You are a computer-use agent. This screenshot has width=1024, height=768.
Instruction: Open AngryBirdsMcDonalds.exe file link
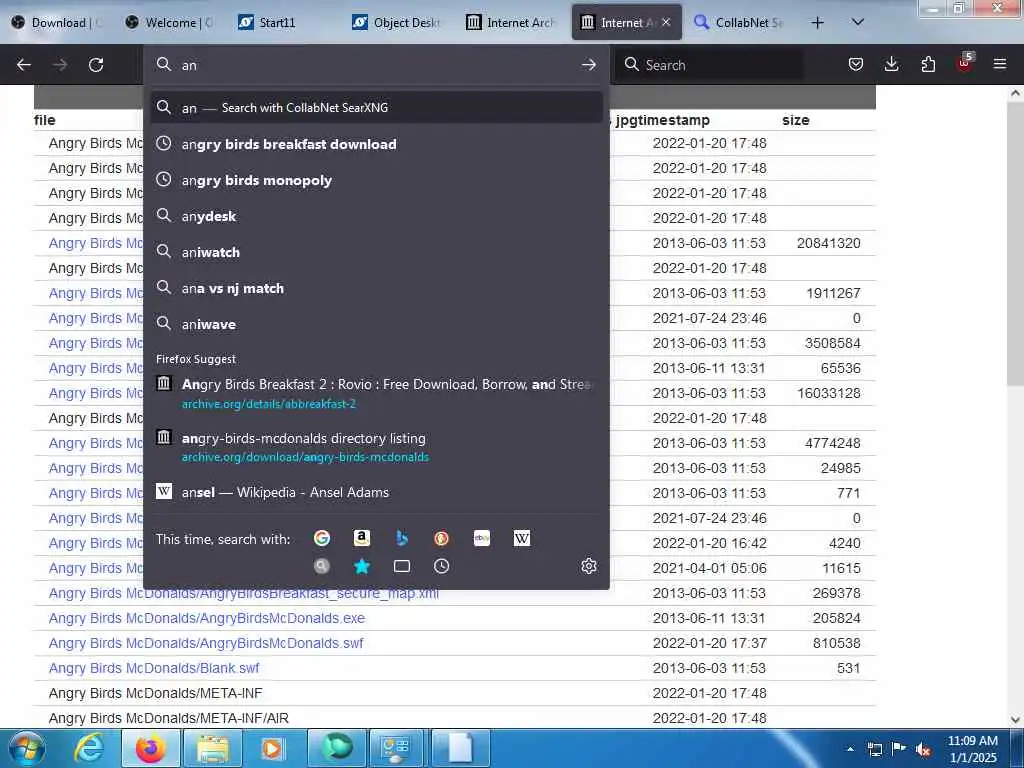coord(206,618)
